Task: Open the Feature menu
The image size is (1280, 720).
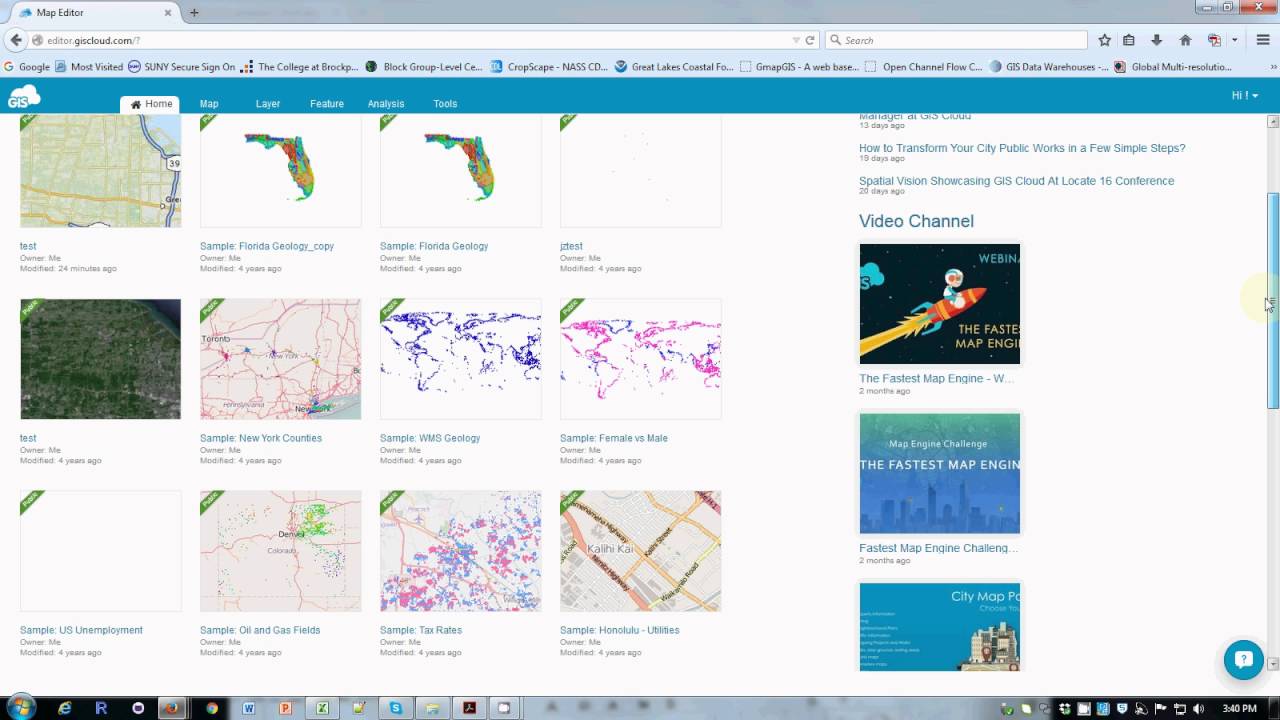Action: 326,104
